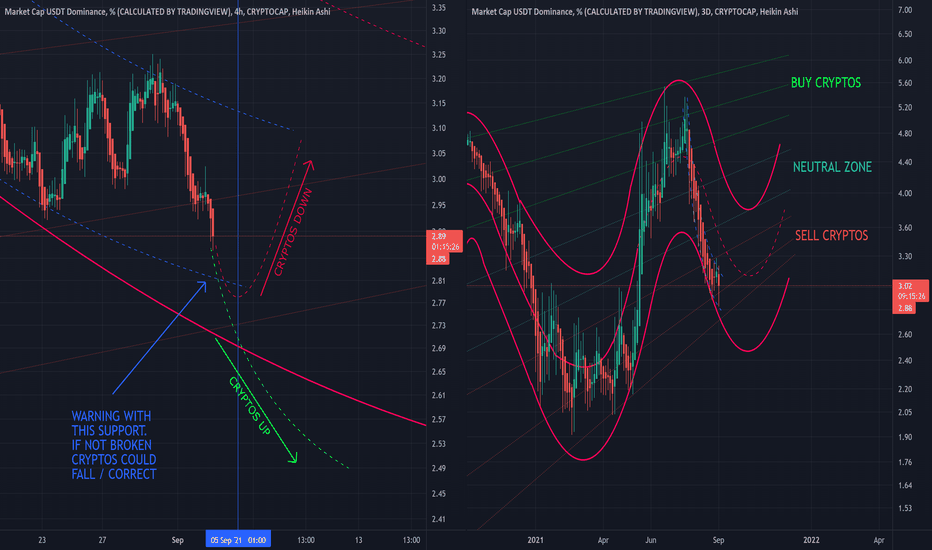The width and height of the screenshot is (932, 550).
Task: Click the 3.15 price axis value
Action: click(x=439, y=103)
